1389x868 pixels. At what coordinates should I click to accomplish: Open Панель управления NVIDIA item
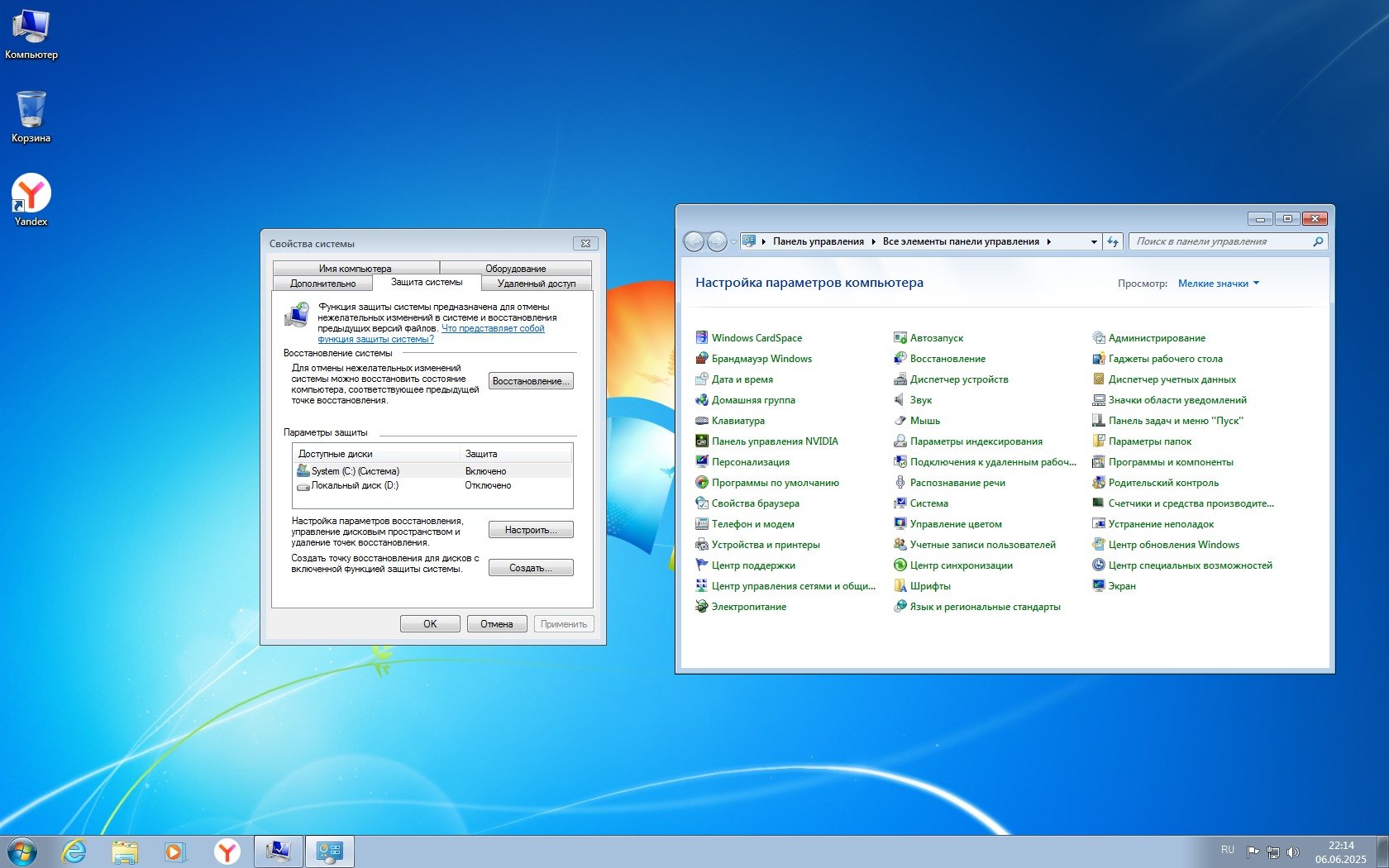point(774,441)
